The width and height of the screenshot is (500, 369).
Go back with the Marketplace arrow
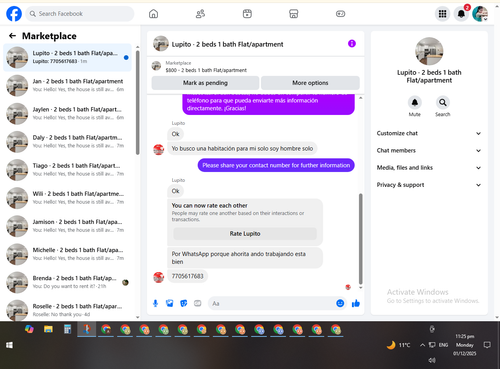click(13, 36)
